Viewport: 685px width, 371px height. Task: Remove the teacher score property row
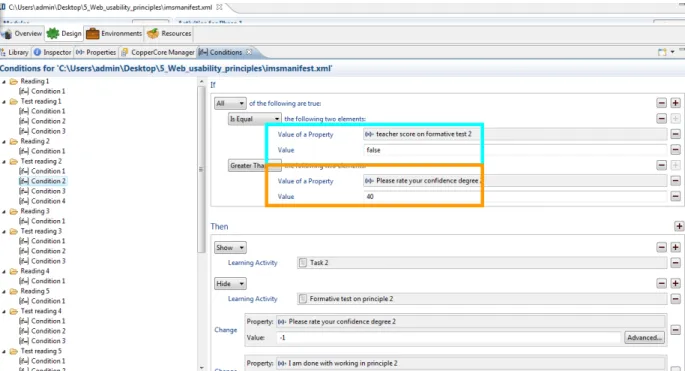tap(675, 134)
